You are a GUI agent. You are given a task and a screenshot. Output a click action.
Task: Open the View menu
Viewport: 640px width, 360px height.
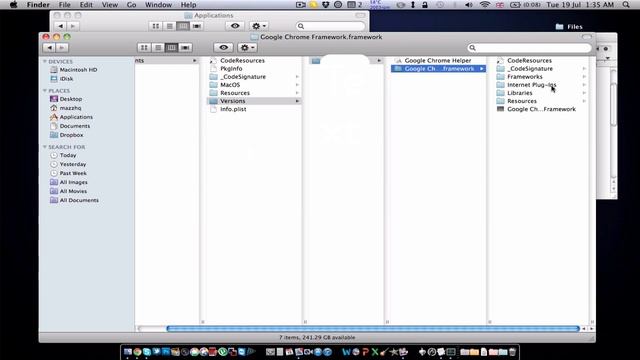(109, 5)
